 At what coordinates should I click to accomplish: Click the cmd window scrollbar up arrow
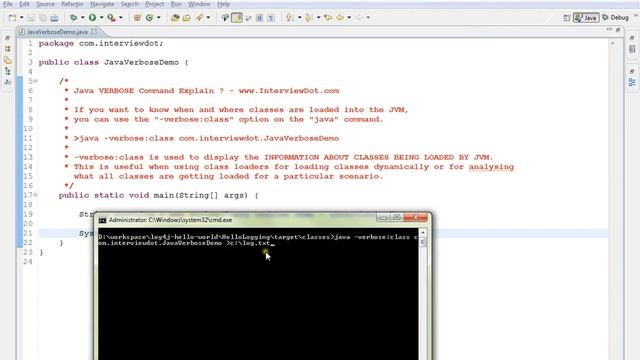click(423, 233)
